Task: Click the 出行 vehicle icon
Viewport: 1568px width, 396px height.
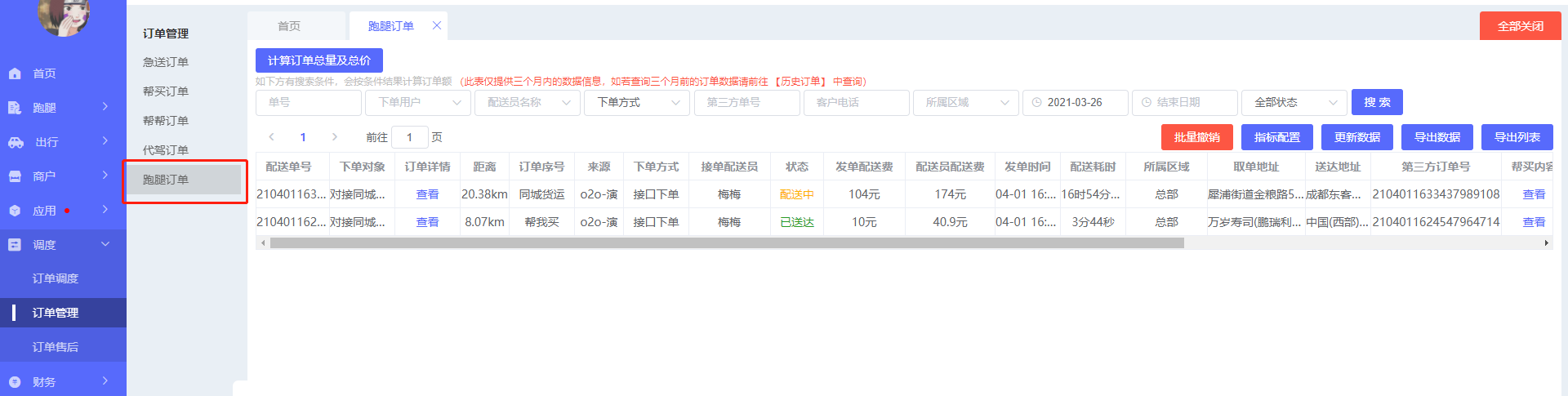Action: 16,142
